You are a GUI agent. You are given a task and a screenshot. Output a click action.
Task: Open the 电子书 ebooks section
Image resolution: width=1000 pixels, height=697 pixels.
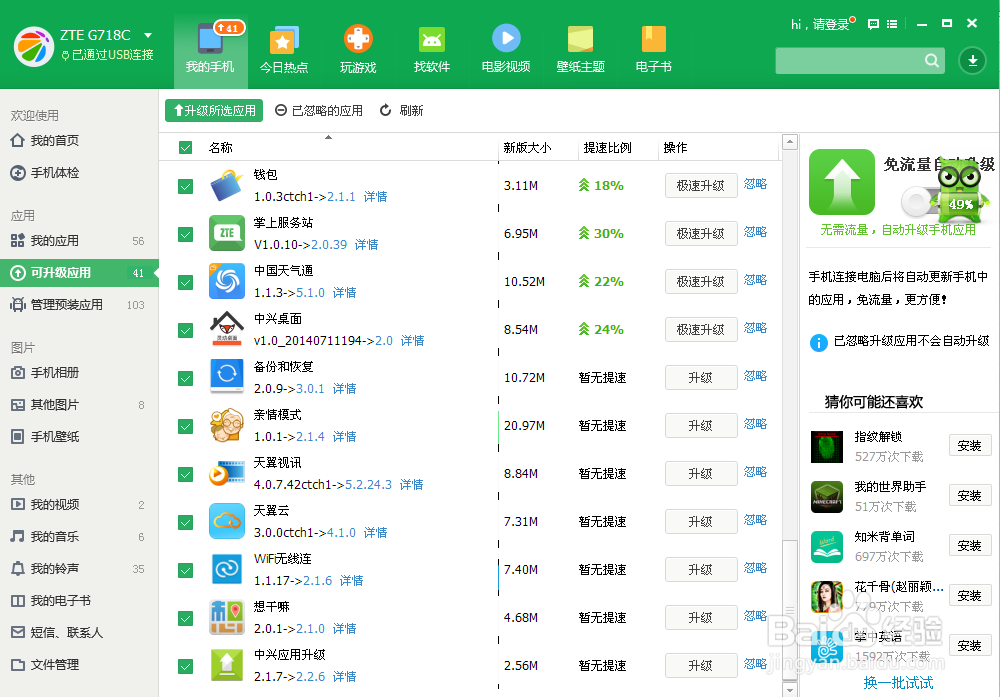(x=652, y=48)
